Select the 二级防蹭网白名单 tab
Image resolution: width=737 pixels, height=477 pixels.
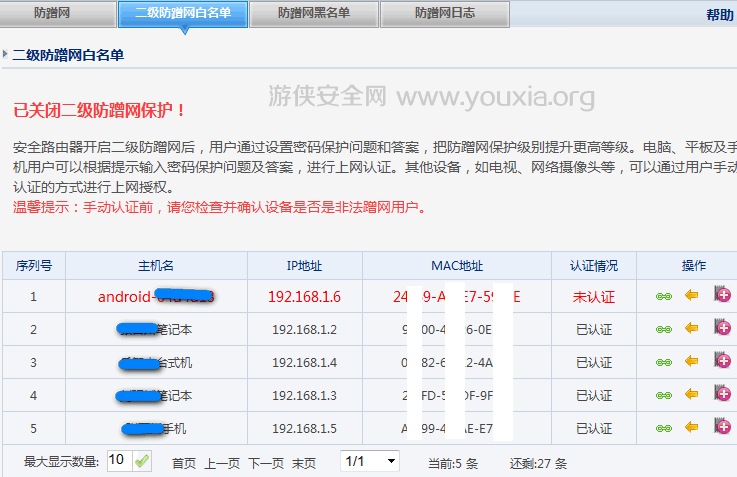click(183, 14)
